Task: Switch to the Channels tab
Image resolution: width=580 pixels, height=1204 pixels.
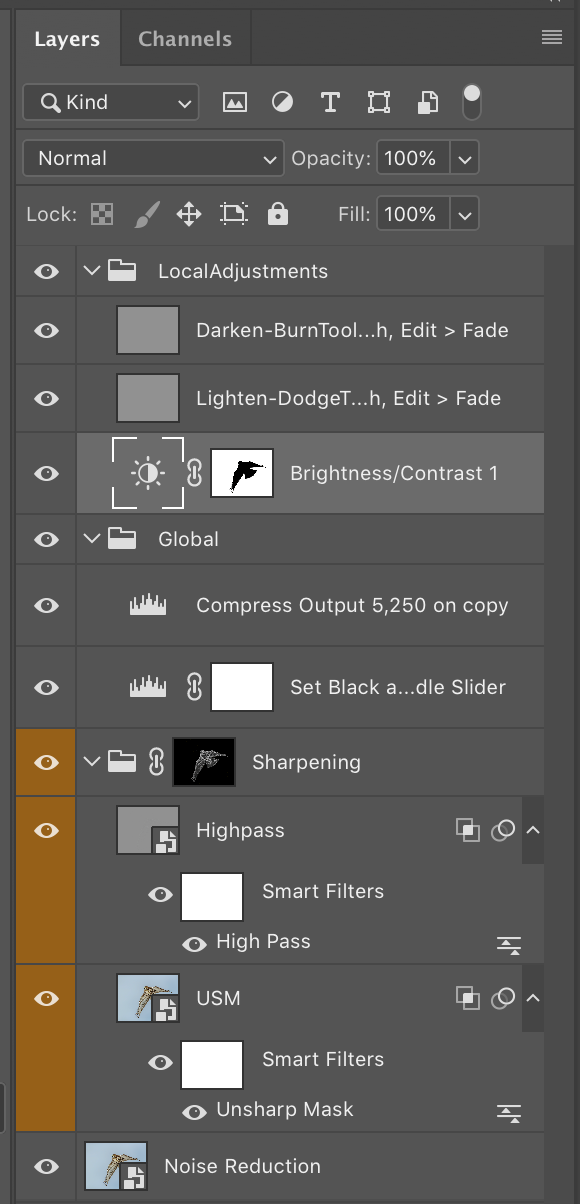Action: [185, 39]
